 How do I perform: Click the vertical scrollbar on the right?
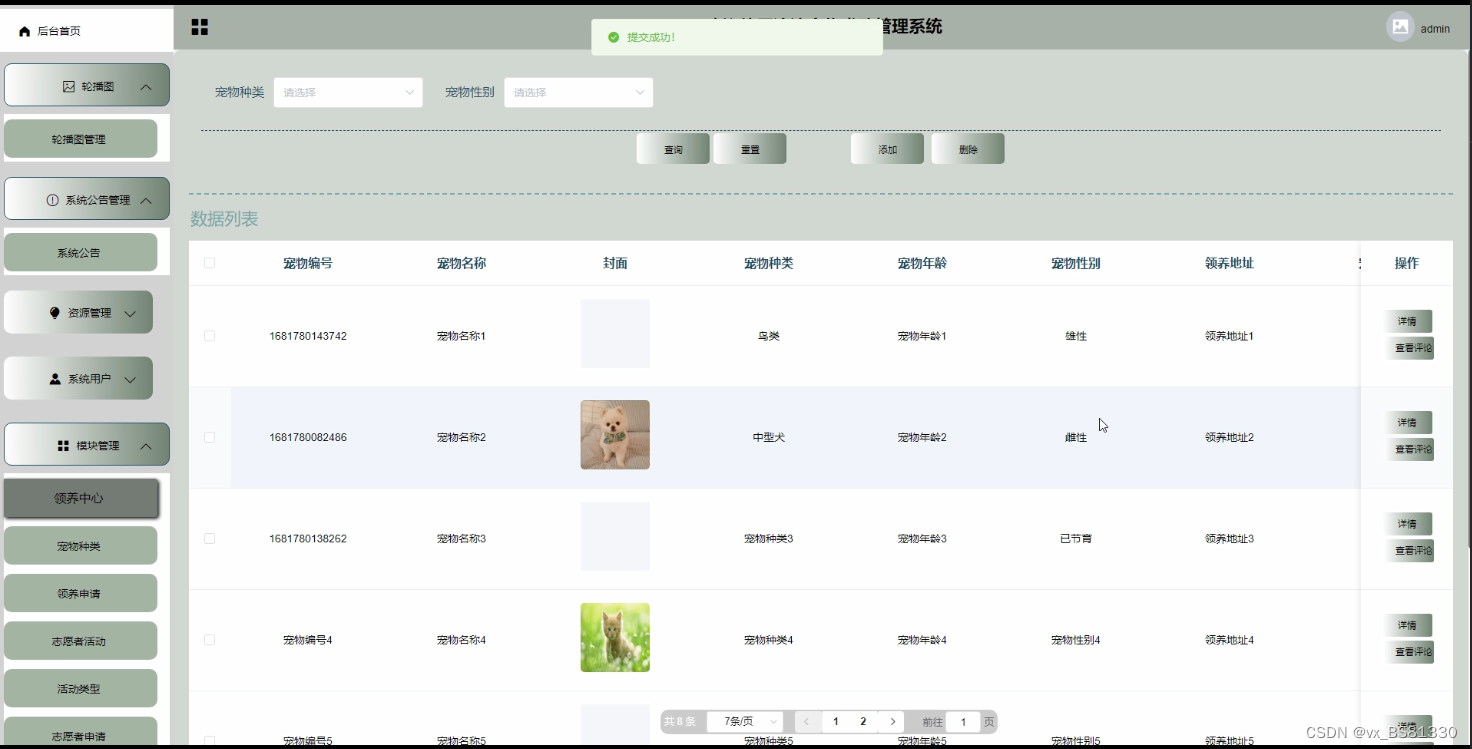1467,300
